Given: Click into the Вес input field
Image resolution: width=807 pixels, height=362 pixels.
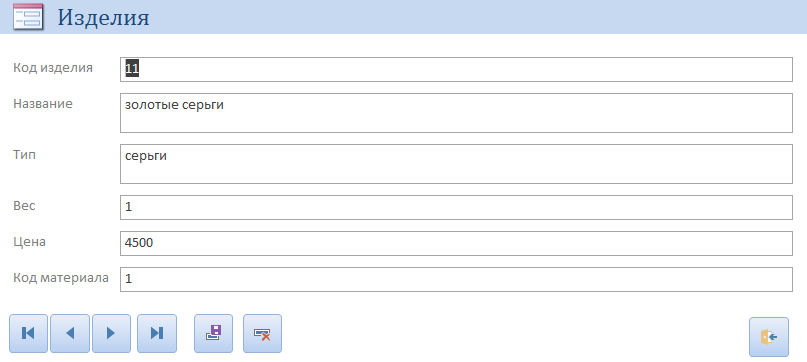Looking at the screenshot, I should point(456,208).
